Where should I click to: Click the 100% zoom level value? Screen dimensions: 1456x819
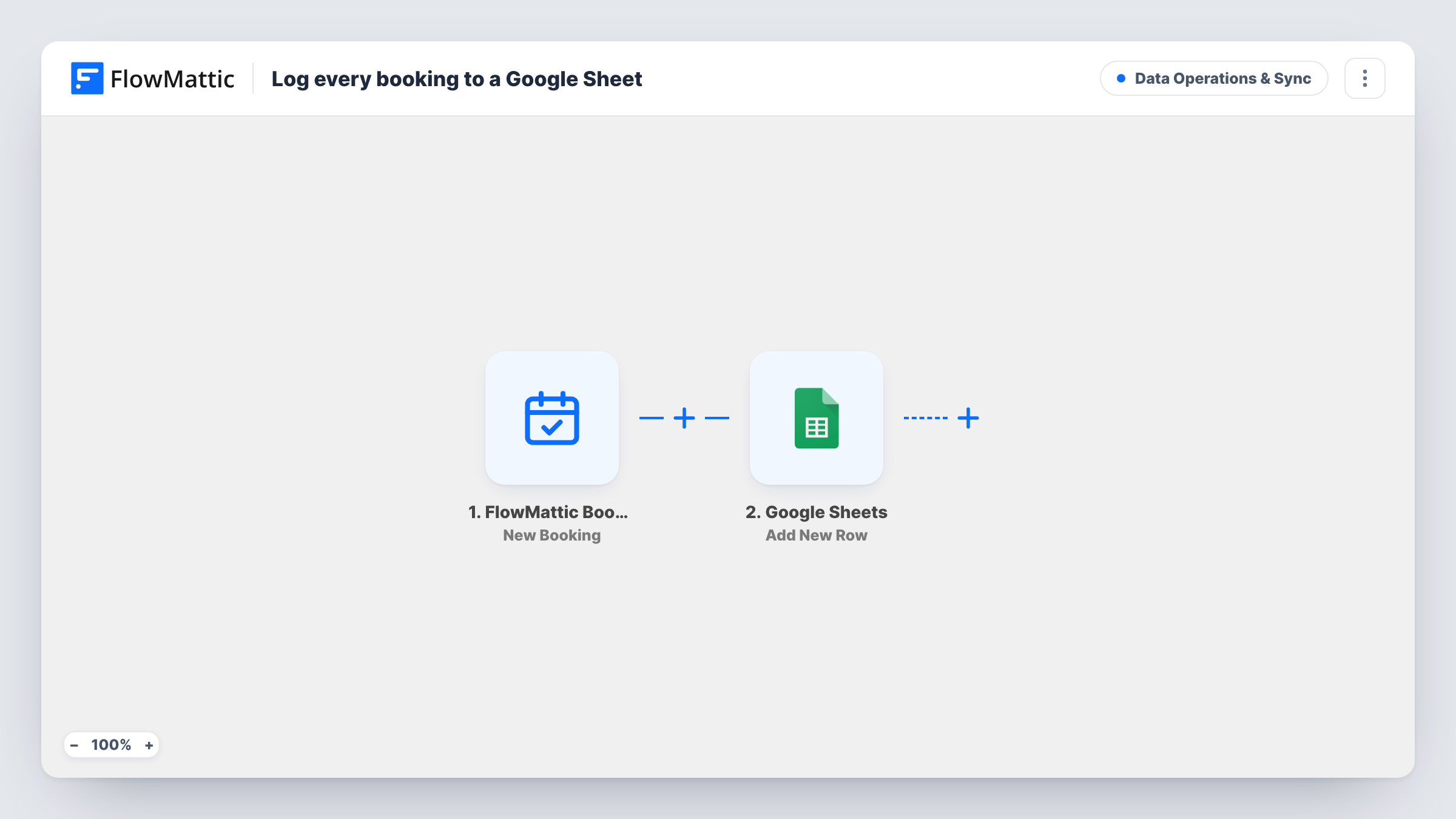tap(111, 745)
